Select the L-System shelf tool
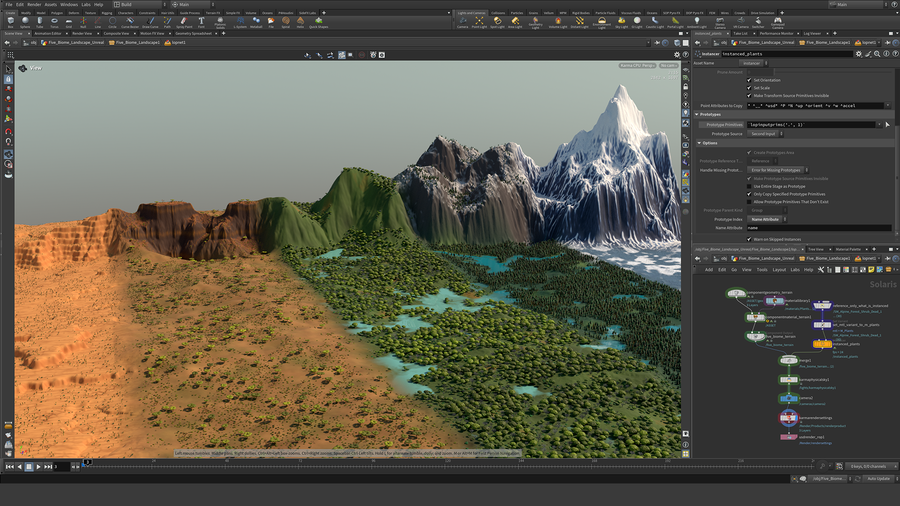The height and width of the screenshot is (506, 900). point(240,22)
